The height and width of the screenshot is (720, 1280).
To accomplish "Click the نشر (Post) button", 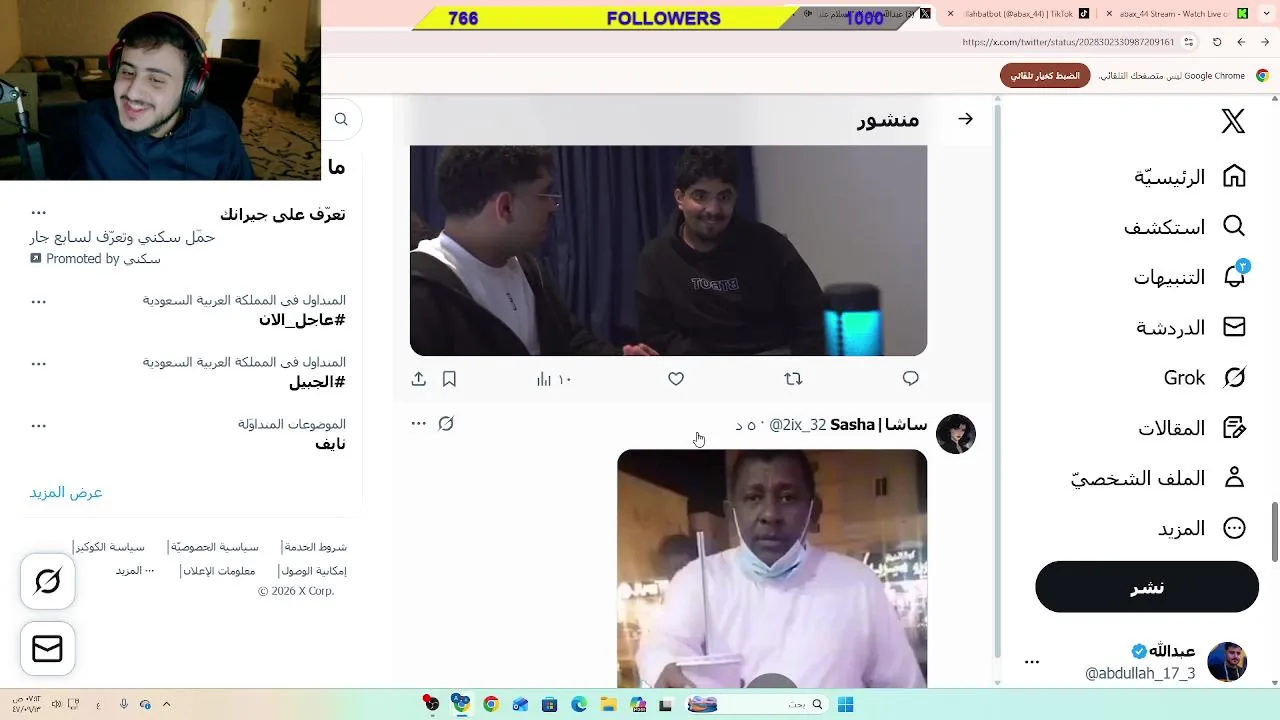I will click(x=1147, y=587).
